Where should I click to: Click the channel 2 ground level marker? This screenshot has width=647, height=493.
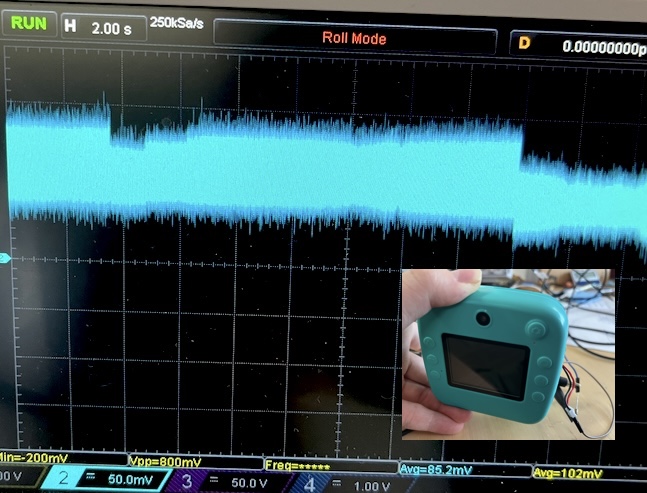click(5, 258)
